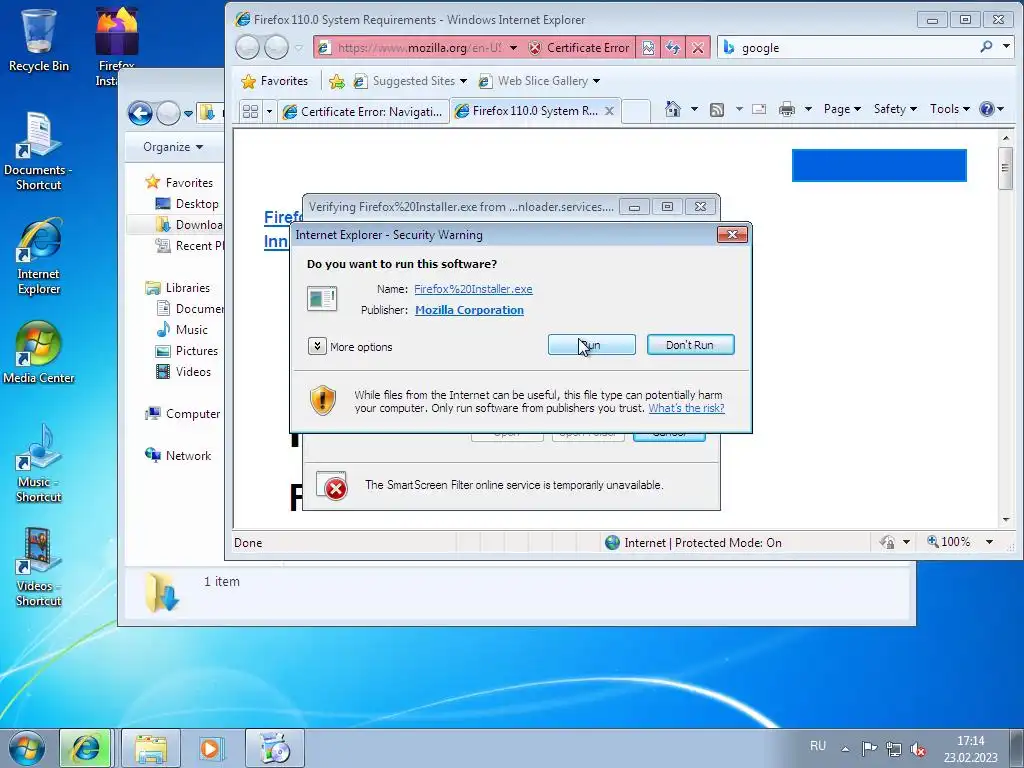This screenshot has width=1024, height=768.
Task: Open the What's the risk? link
Action: [686, 408]
